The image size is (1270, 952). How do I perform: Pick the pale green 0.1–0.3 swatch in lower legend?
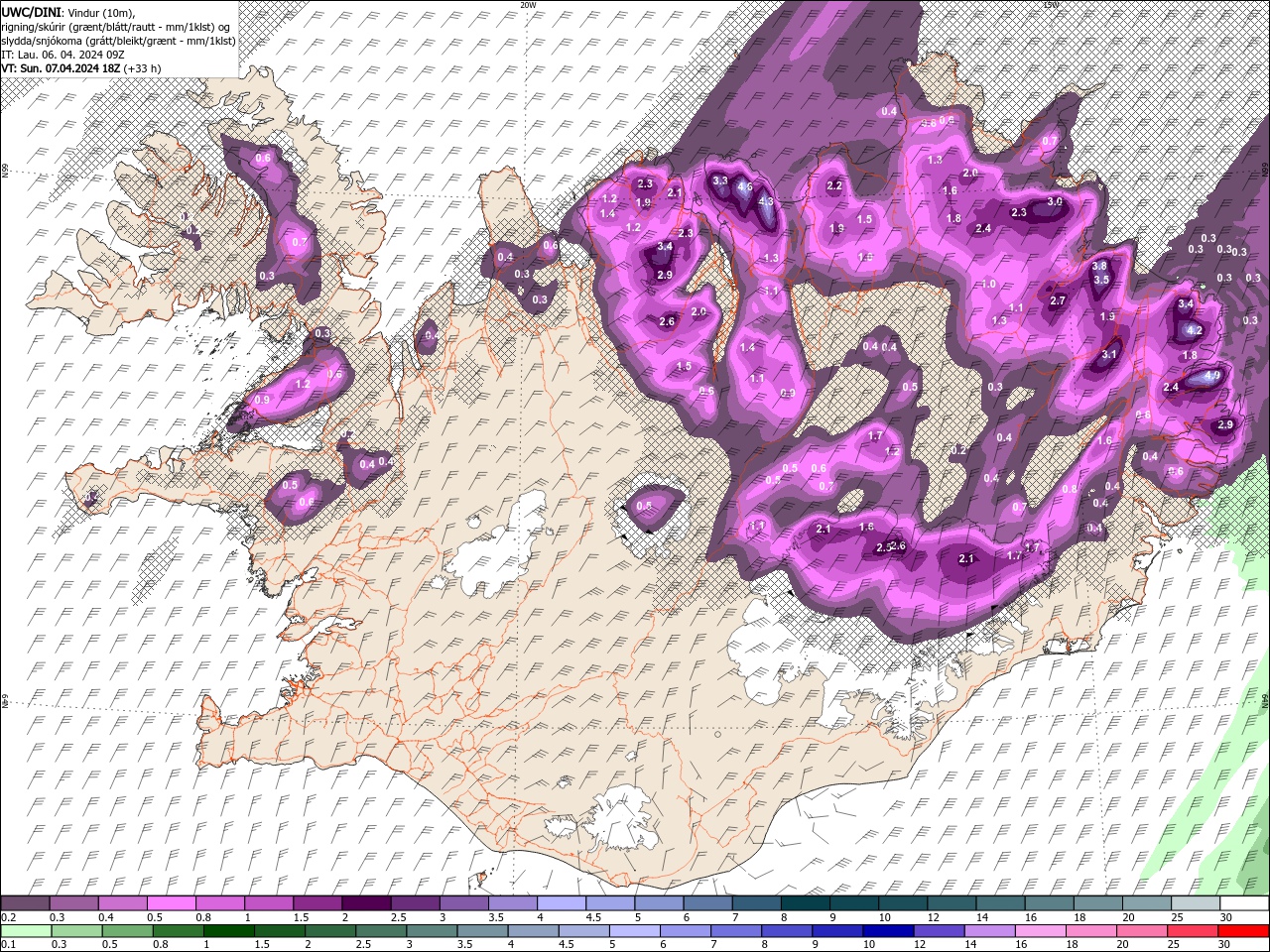[x=26, y=930]
